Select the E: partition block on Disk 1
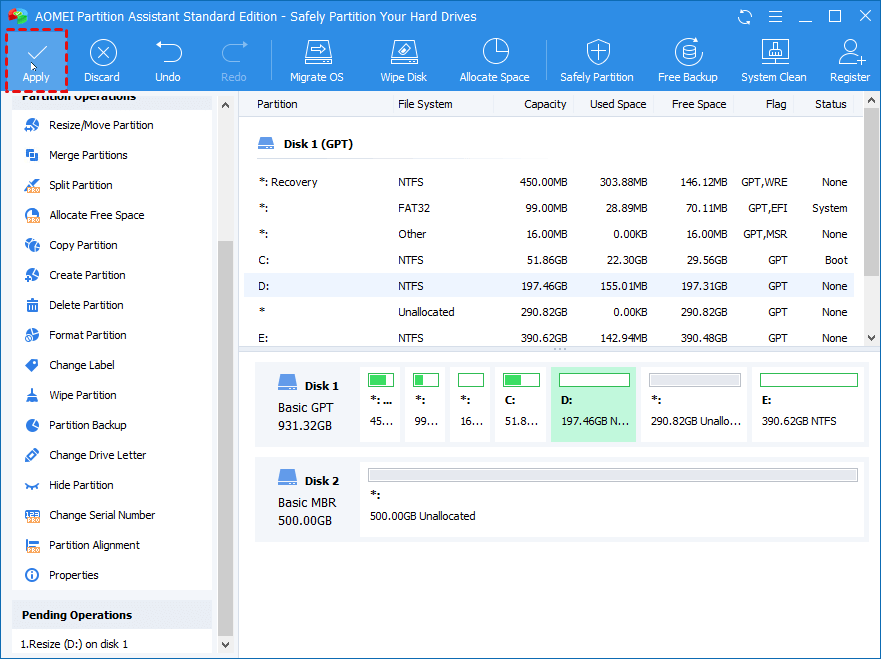Viewport: 881px width, 659px height. [x=808, y=402]
